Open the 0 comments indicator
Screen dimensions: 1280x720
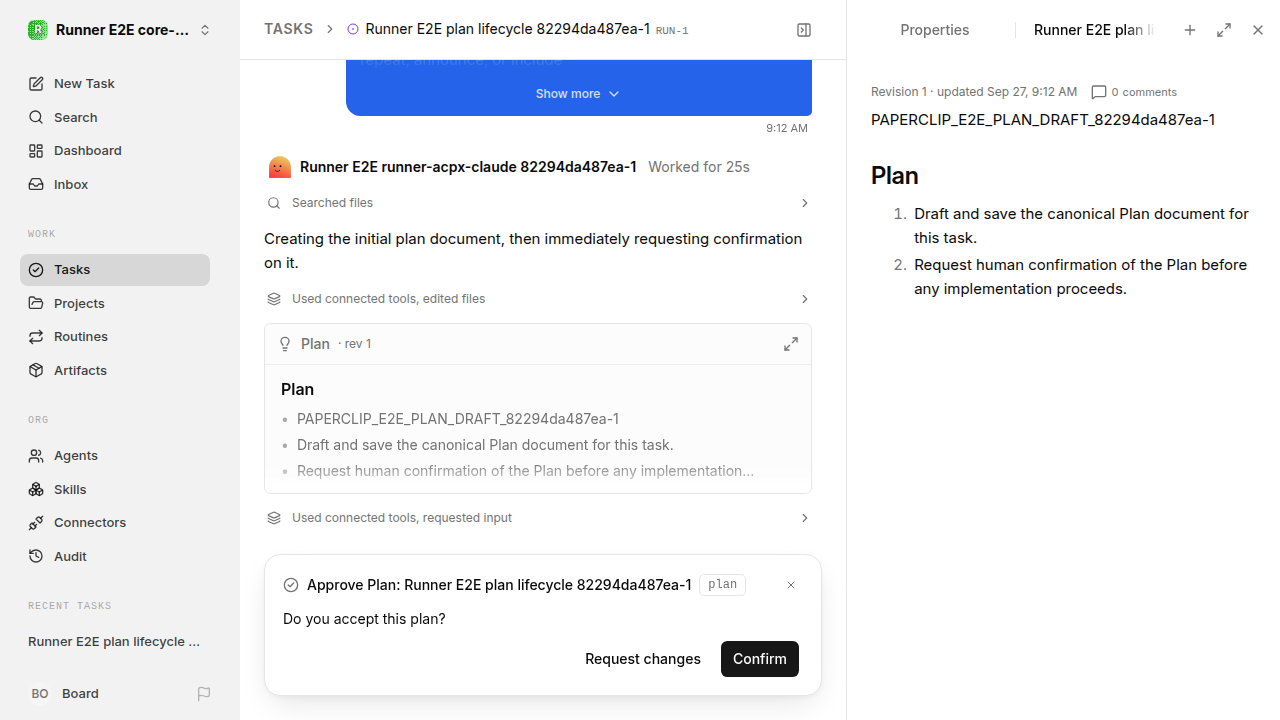pyautogui.click(x=1134, y=92)
